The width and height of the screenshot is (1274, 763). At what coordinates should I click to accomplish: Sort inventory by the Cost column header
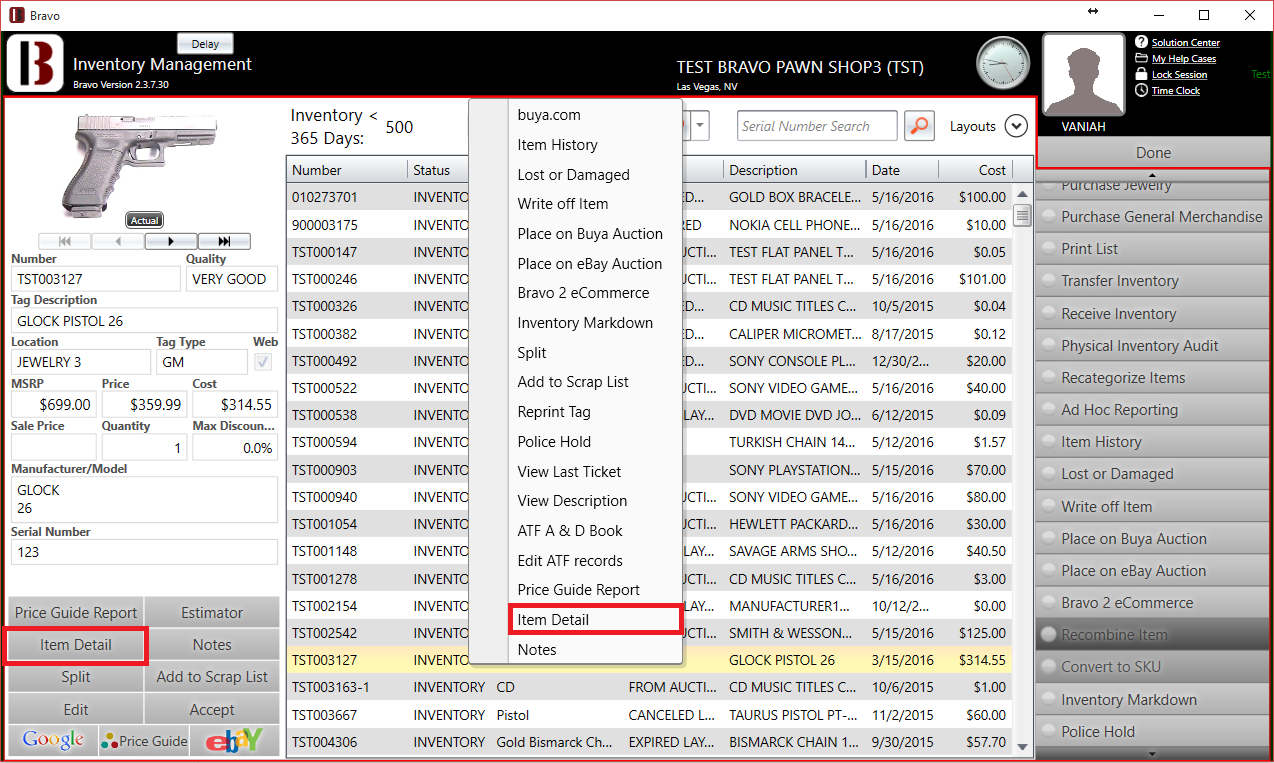coord(975,170)
